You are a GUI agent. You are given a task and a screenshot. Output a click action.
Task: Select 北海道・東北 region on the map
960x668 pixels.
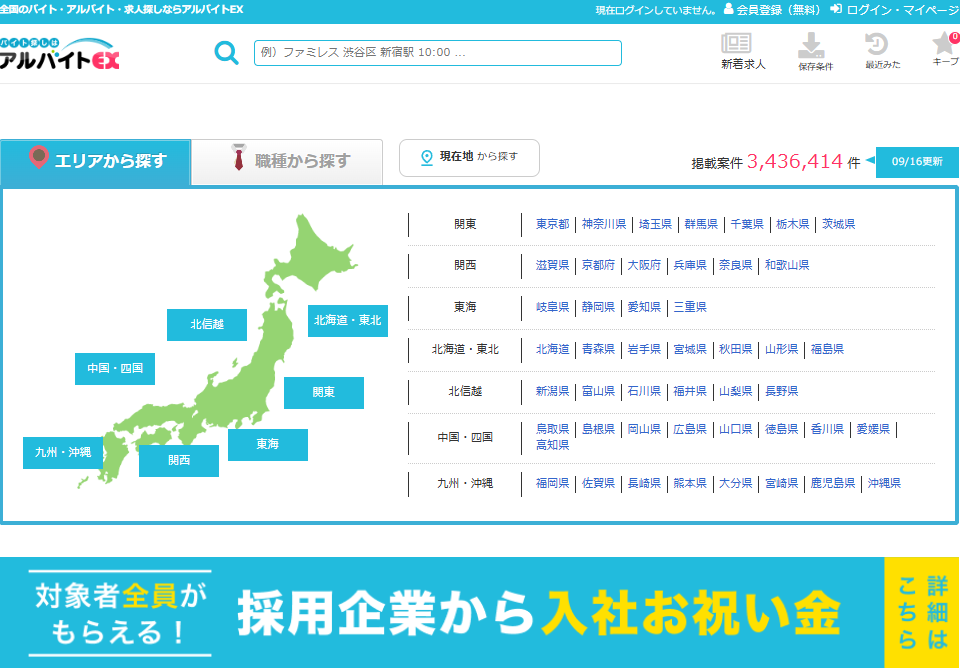pyautogui.click(x=347, y=321)
